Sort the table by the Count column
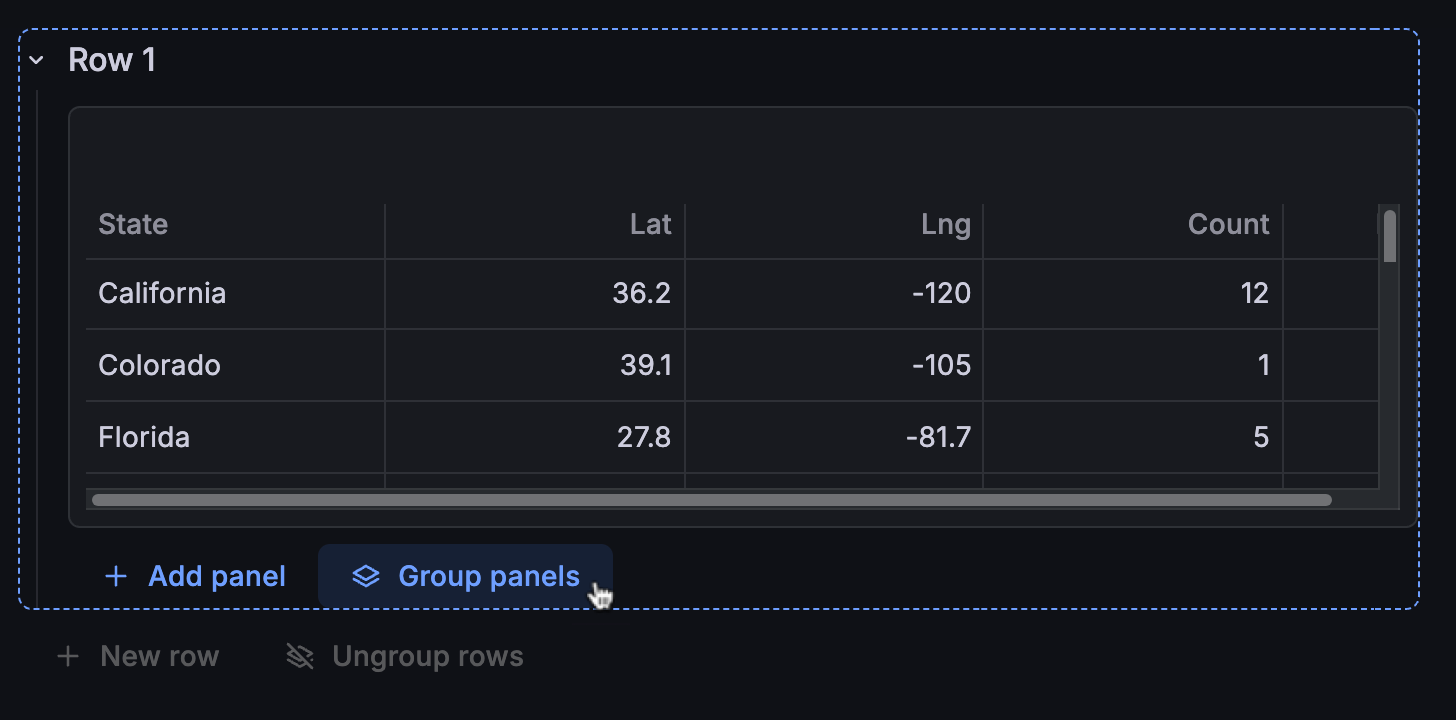This screenshot has width=1456, height=720. 1228,224
